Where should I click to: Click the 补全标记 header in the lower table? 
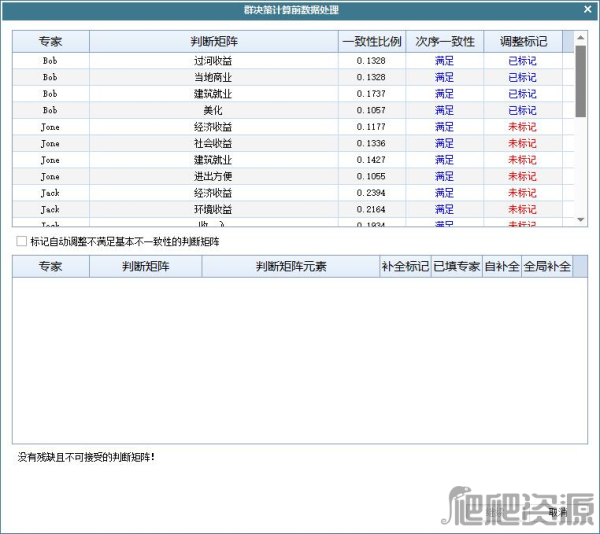(x=405, y=267)
